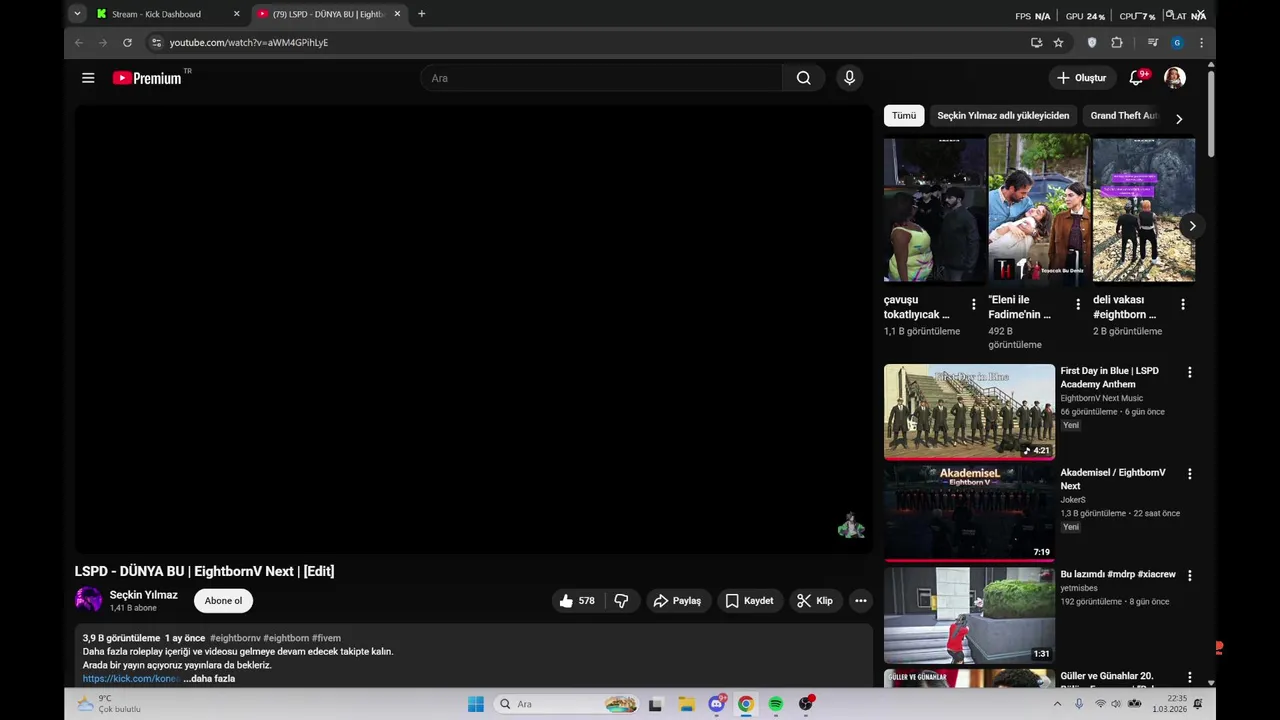Image resolution: width=1280 pixels, height=720 pixels.
Task: Like the video with thumbs up
Action: [577, 601]
